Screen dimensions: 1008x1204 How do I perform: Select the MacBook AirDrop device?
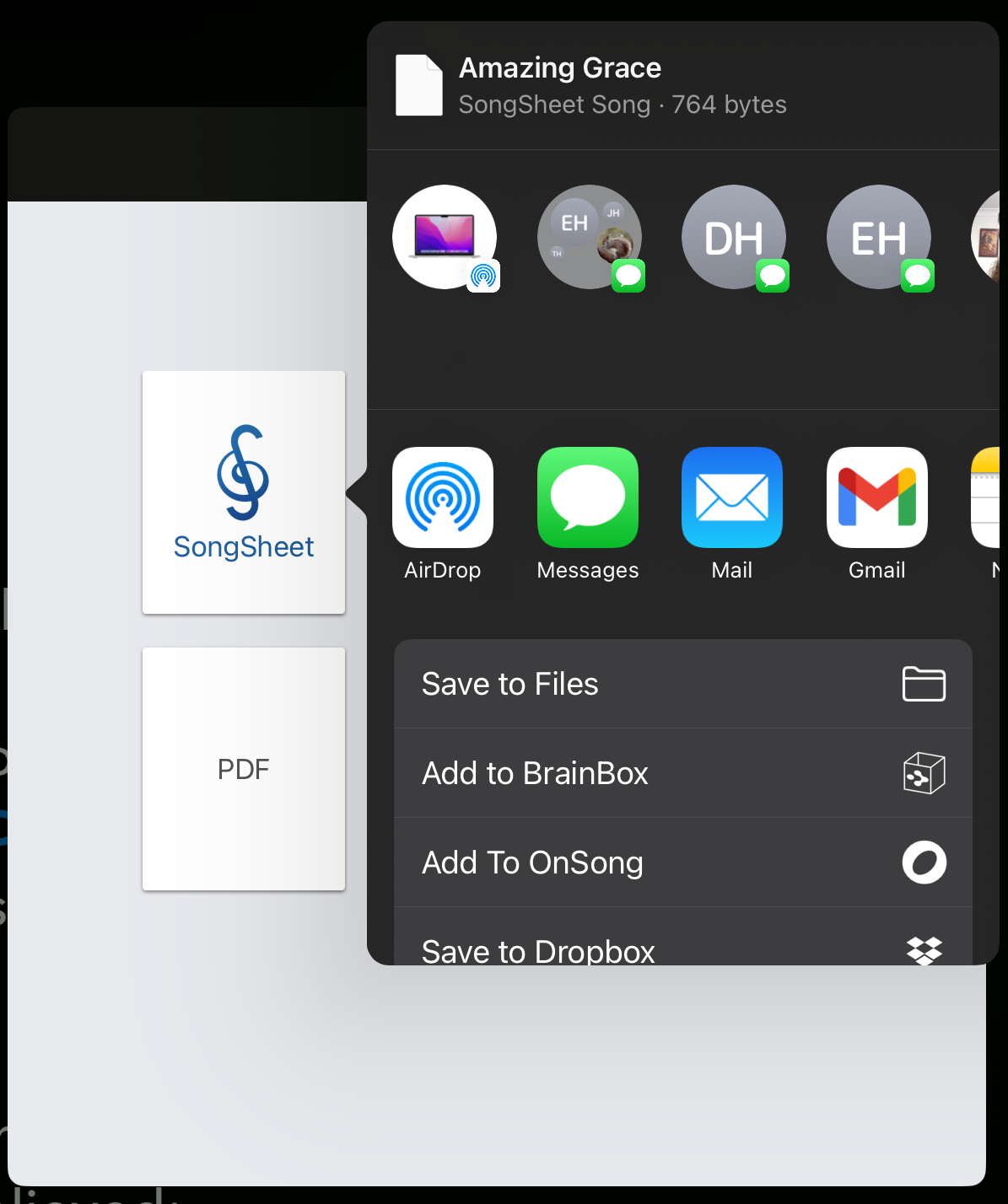[x=445, y=237]
